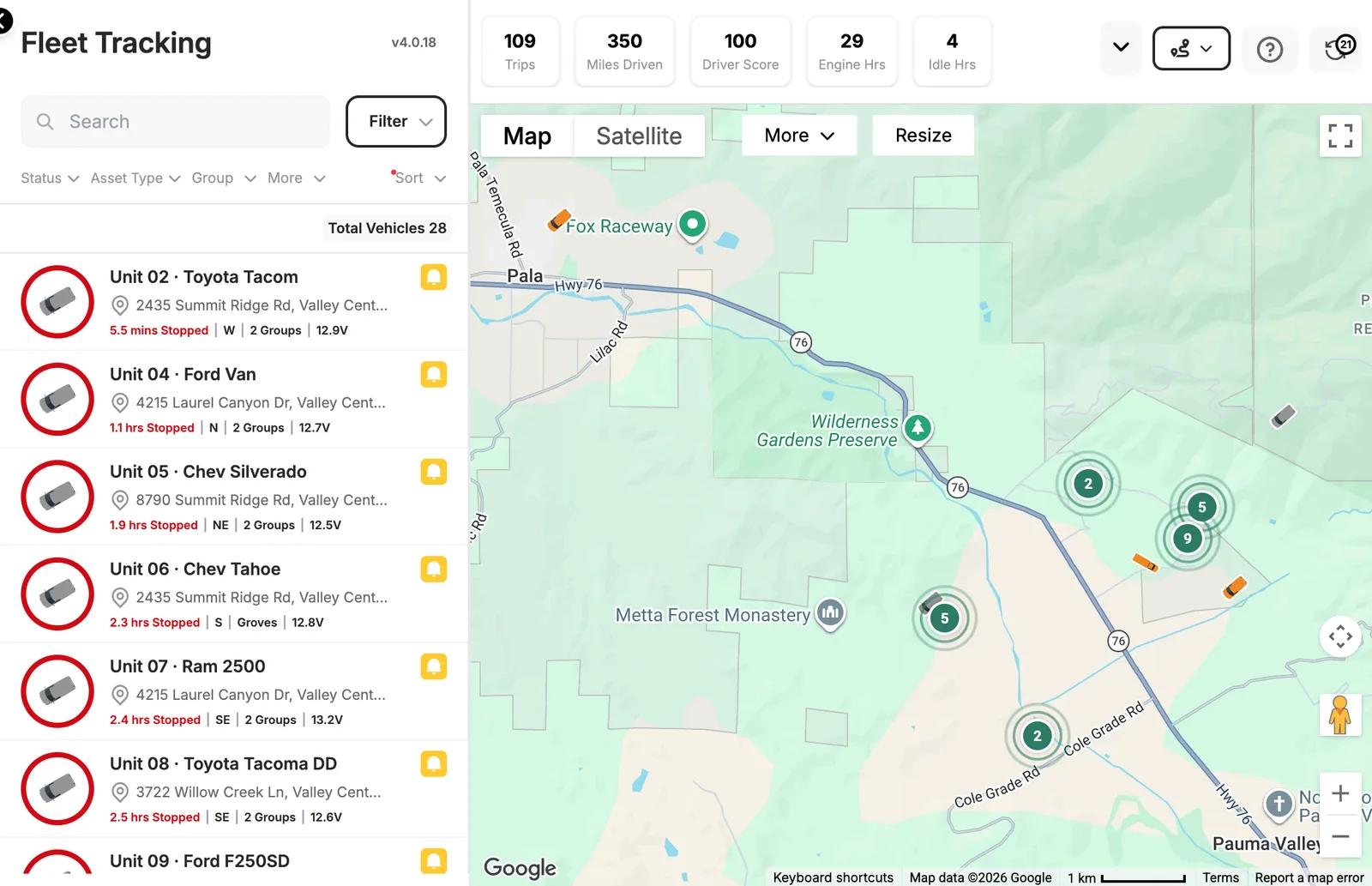Open the alert bell on Unit 05 Chev Silverado
Viewport: 1372px width, 886px height.
point(434,472)
